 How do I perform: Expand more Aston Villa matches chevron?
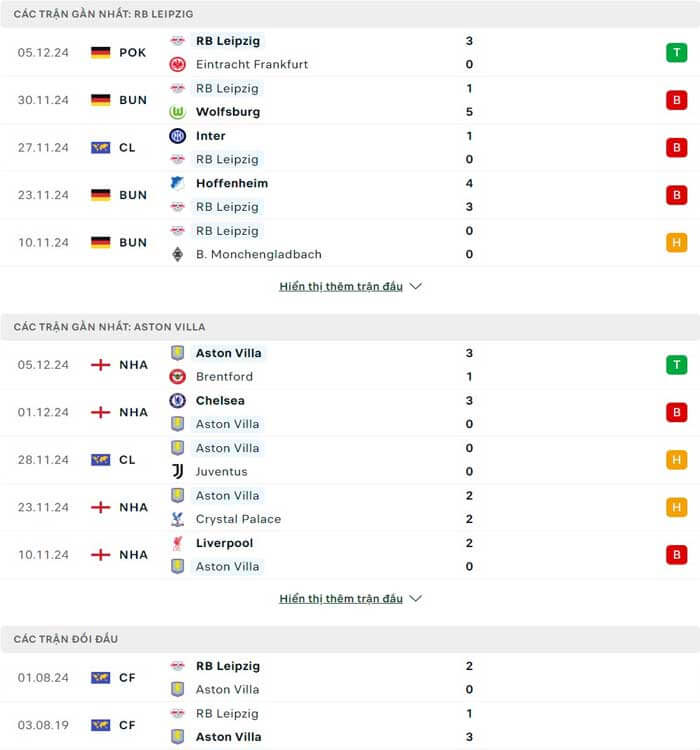click(x=416, y=599)
